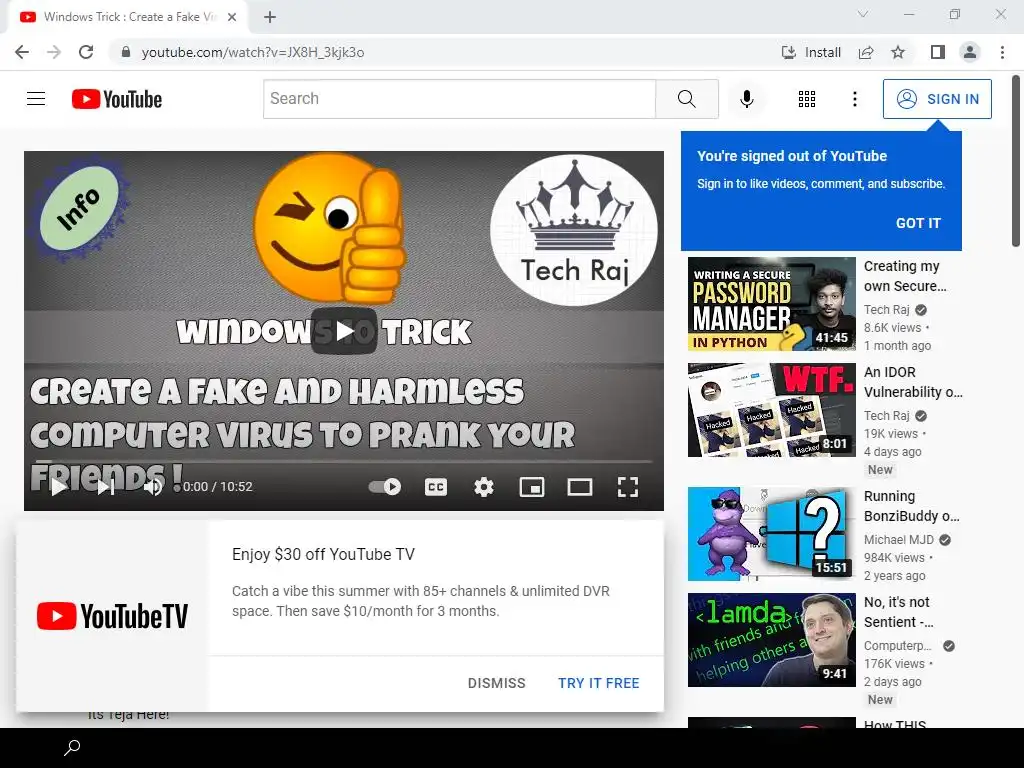
Task: Switch to theater mode
Action: (579, 487)
